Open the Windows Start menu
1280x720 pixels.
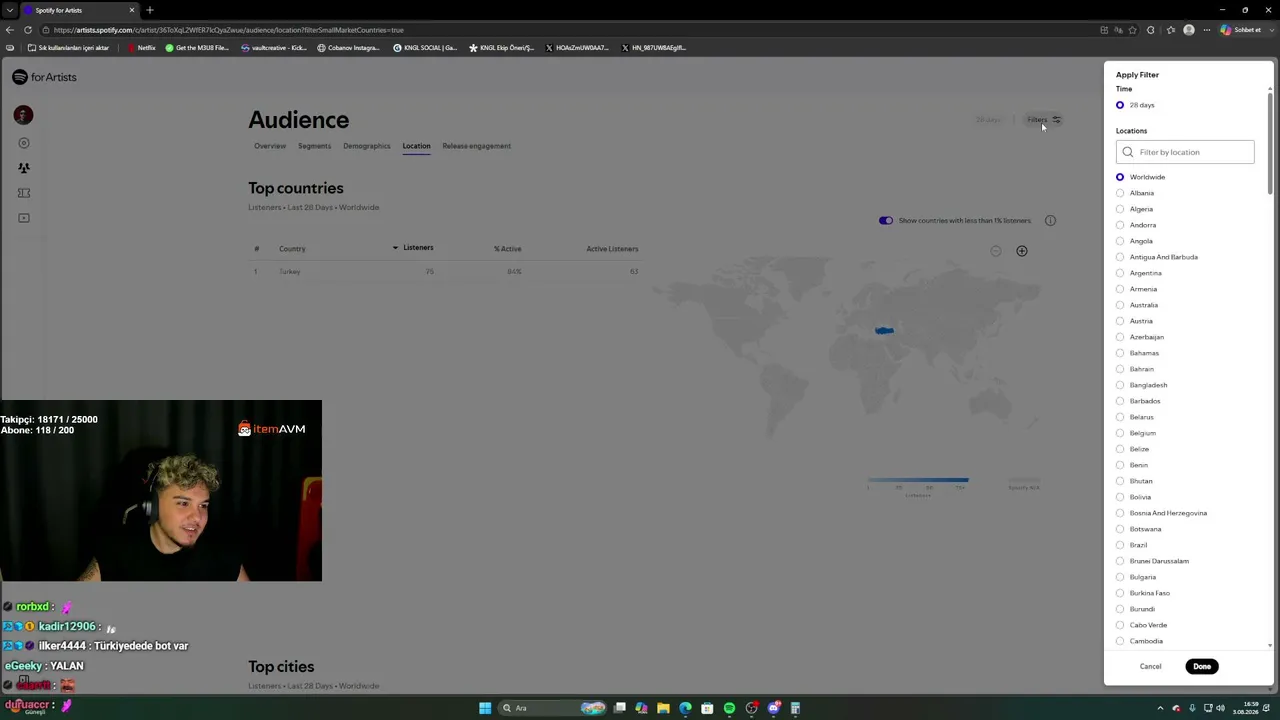(485, 708)
